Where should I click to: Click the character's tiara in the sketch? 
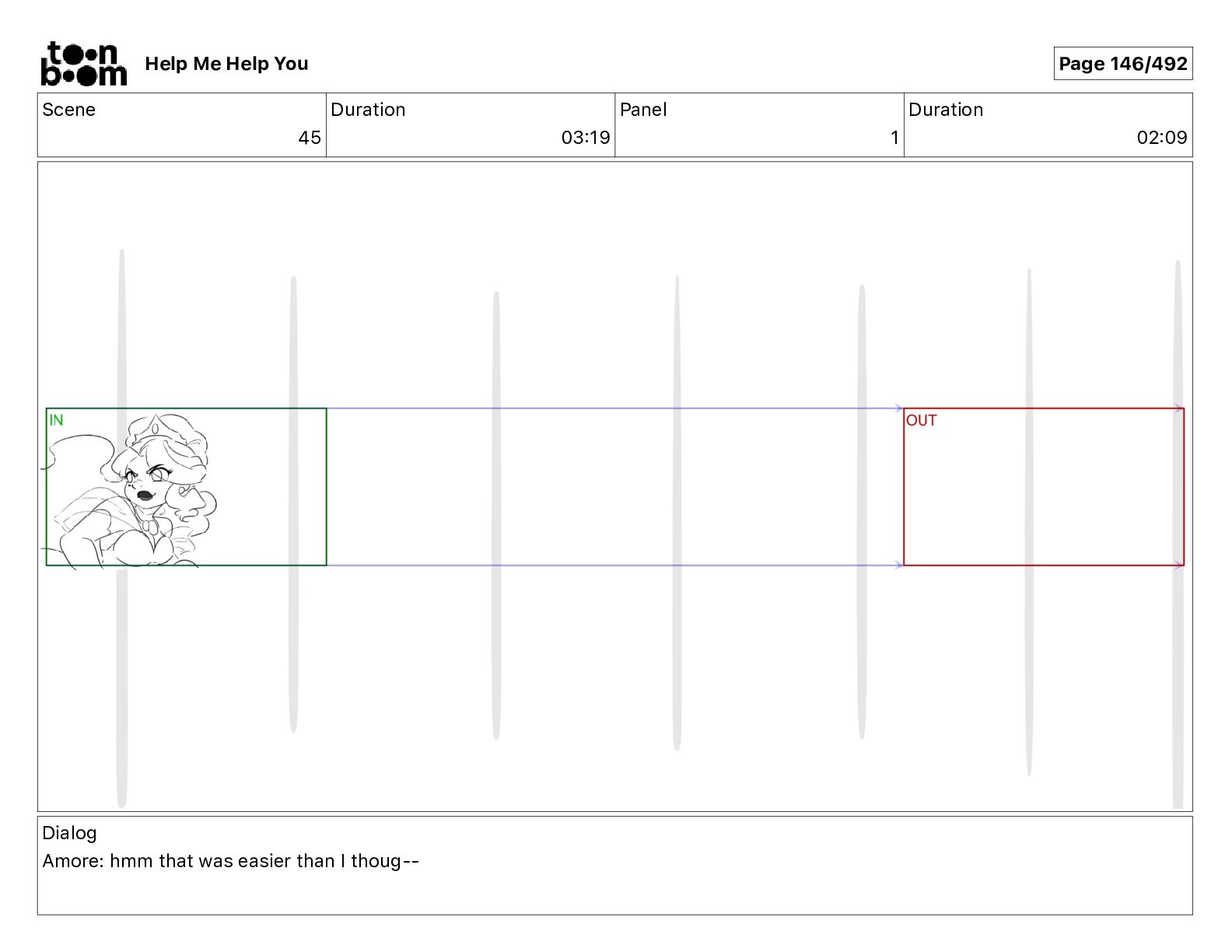156,427
